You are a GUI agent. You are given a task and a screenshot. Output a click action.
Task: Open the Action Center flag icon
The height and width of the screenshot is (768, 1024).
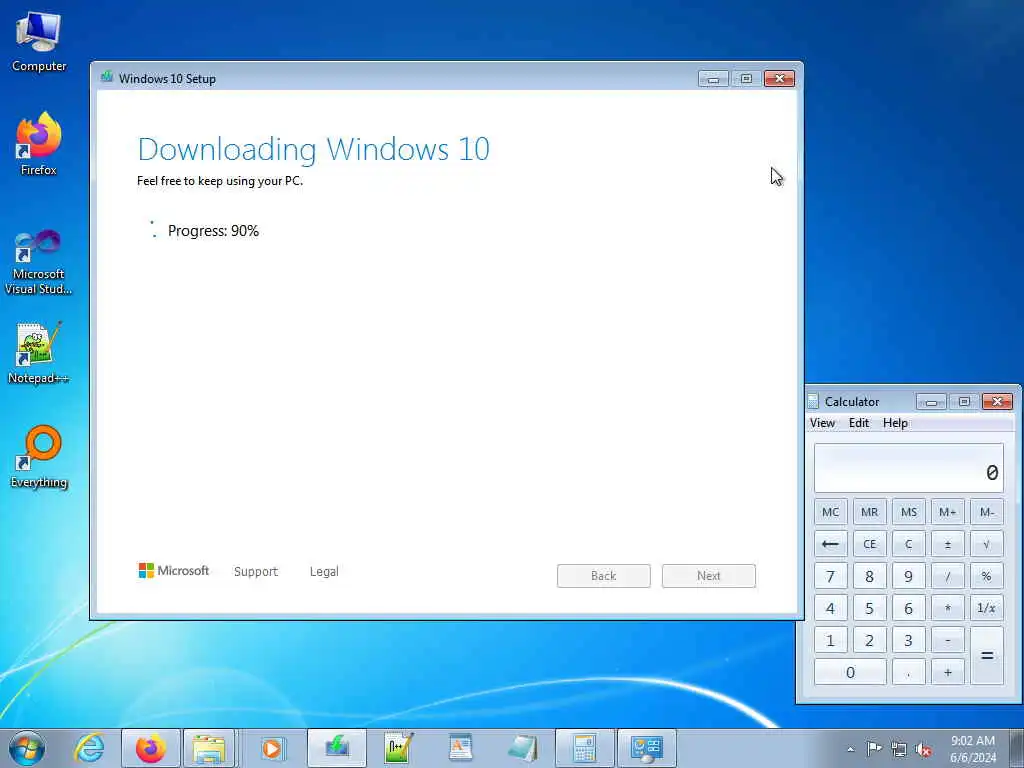[874, 748]
